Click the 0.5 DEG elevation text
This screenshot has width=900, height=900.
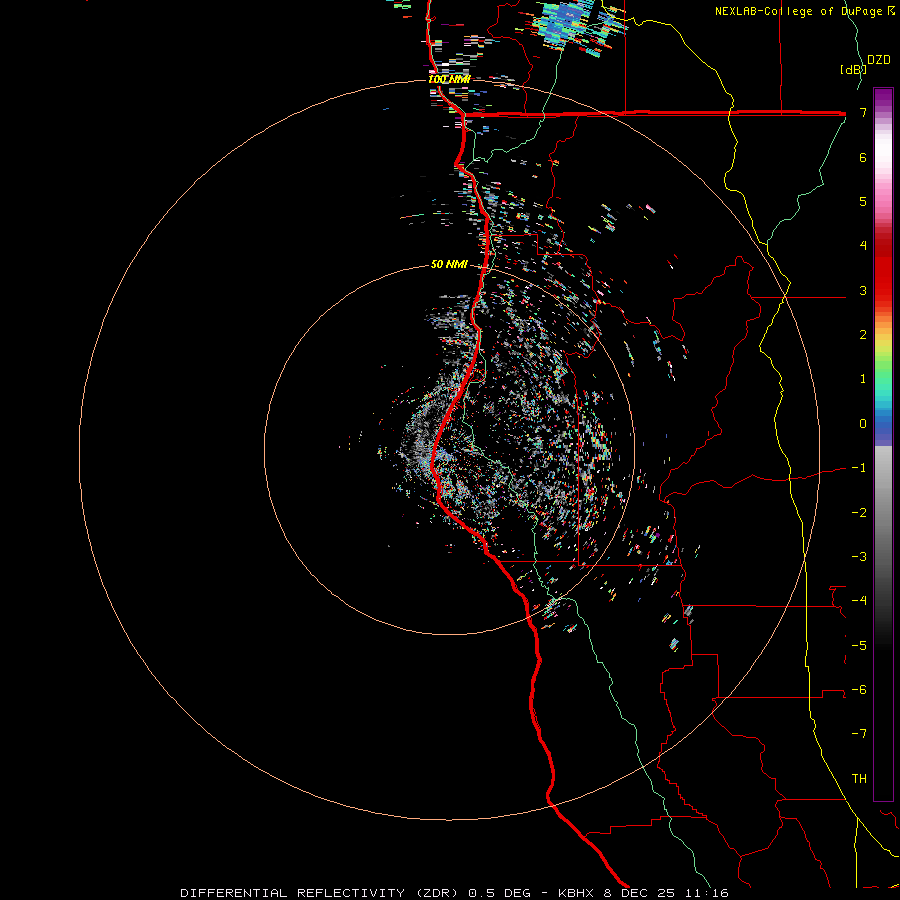click(499, 893)
